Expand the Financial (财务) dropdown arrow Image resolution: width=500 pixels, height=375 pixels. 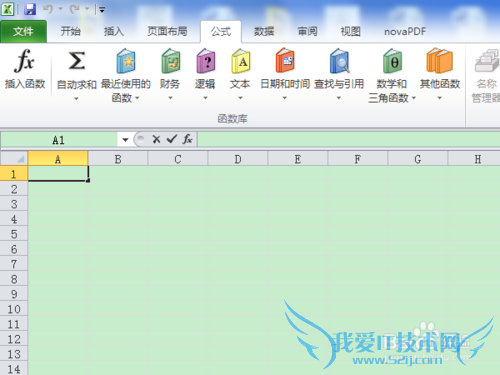pos(170,98)
